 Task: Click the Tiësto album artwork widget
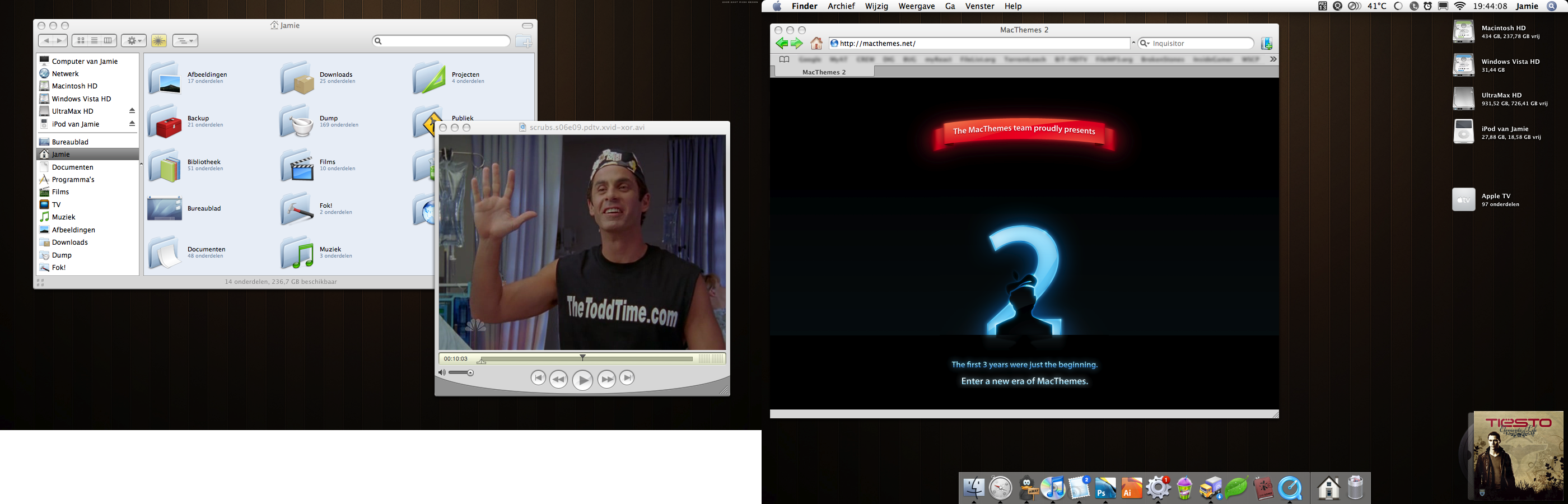(1518, 455)
